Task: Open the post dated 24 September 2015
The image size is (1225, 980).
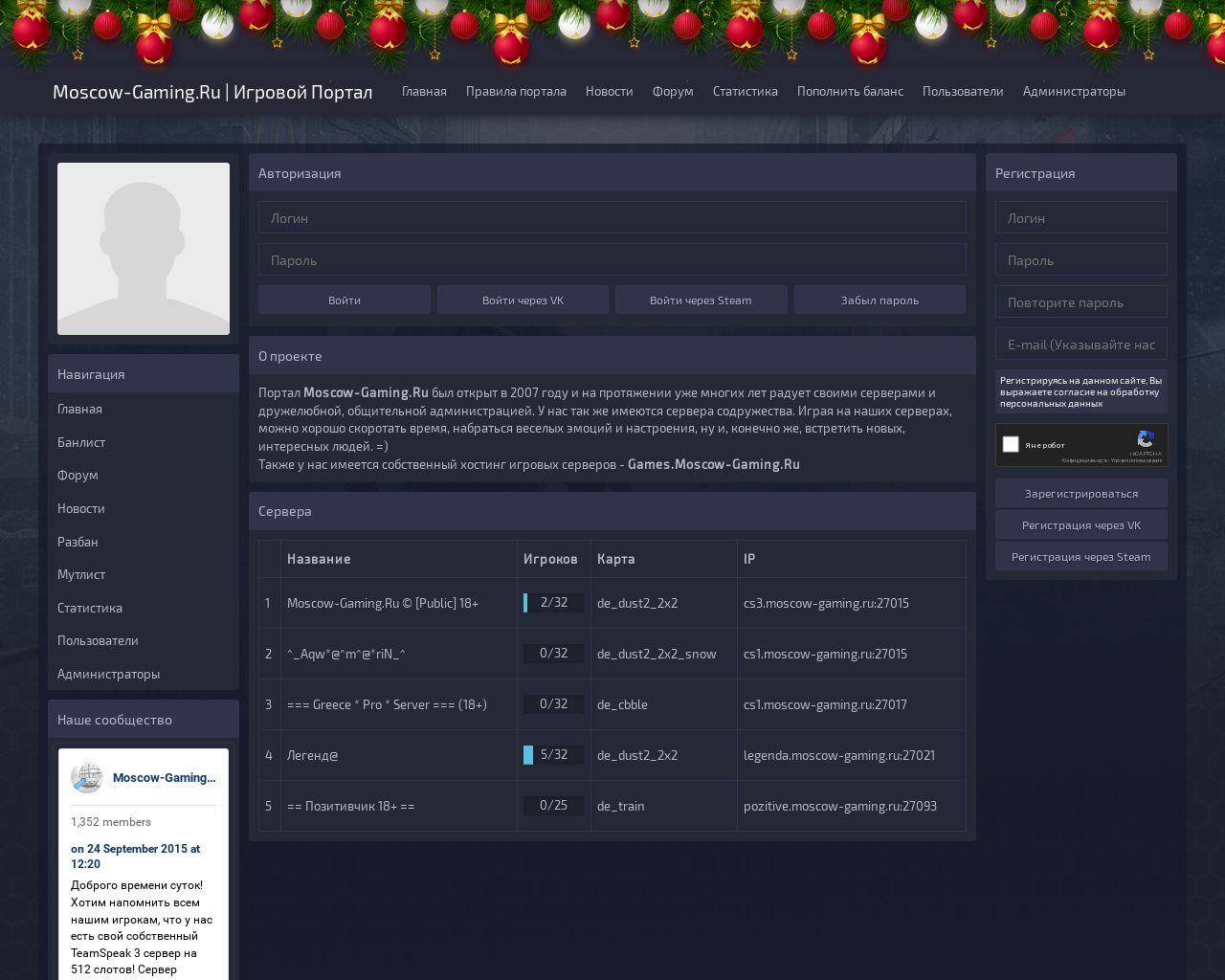Action: 135,856
